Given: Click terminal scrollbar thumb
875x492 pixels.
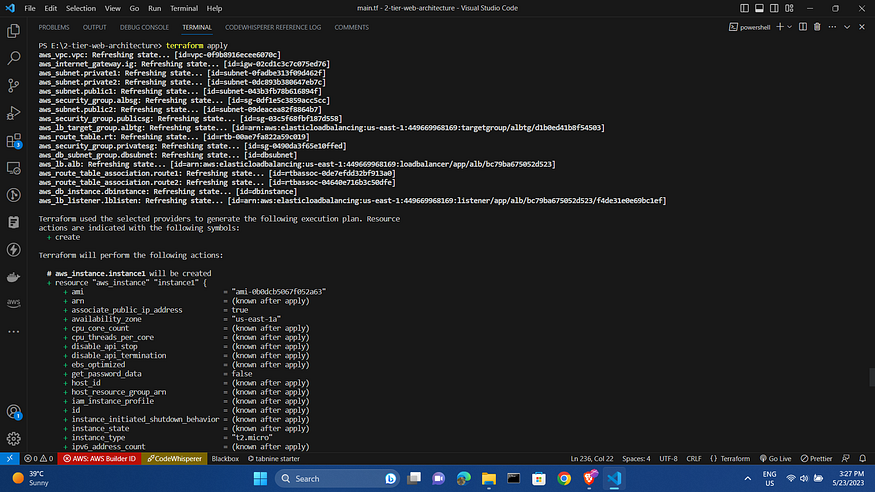Looking at the screenshot, I should 872,377.
